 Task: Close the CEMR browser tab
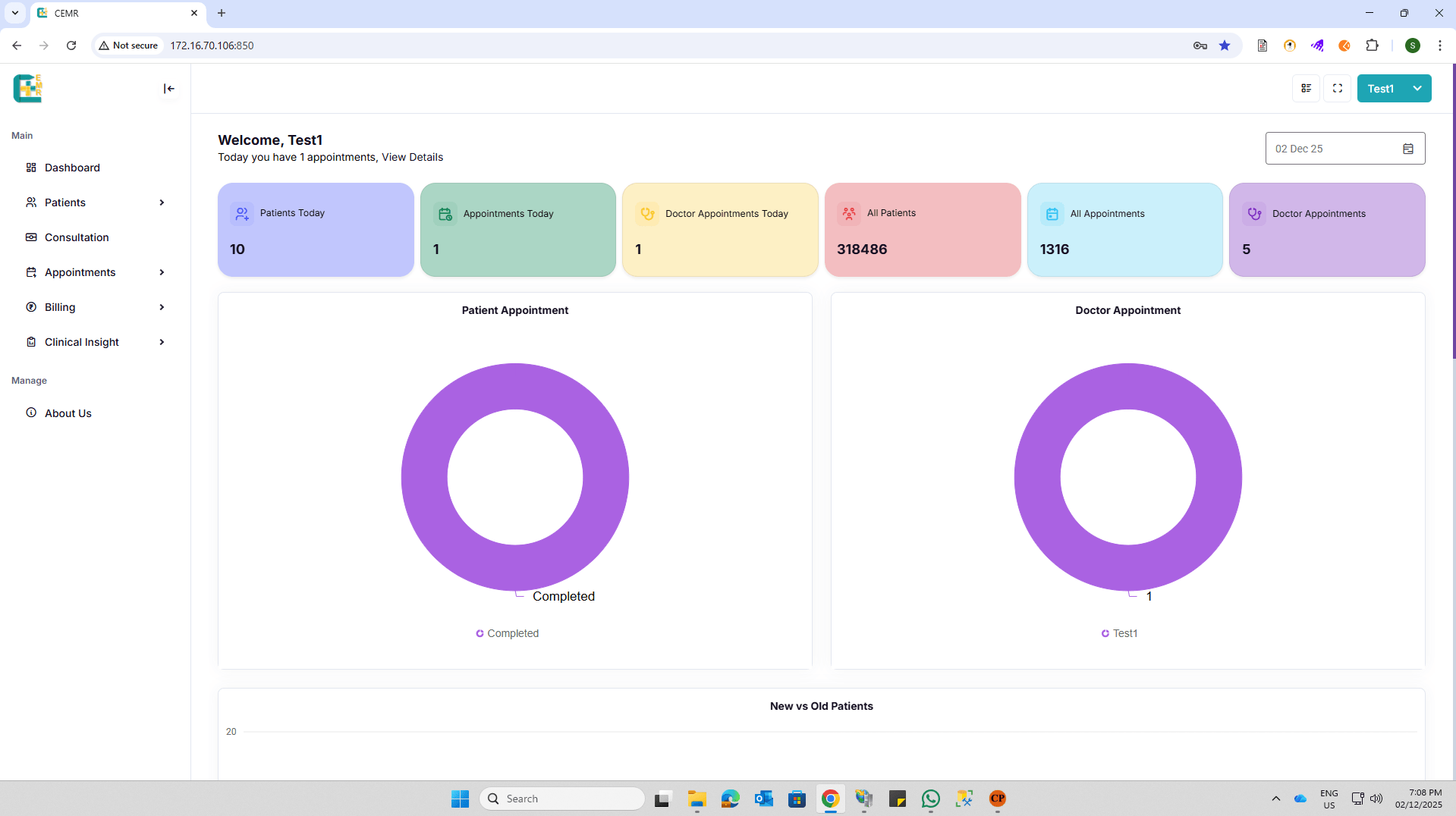tap(193, 13)
